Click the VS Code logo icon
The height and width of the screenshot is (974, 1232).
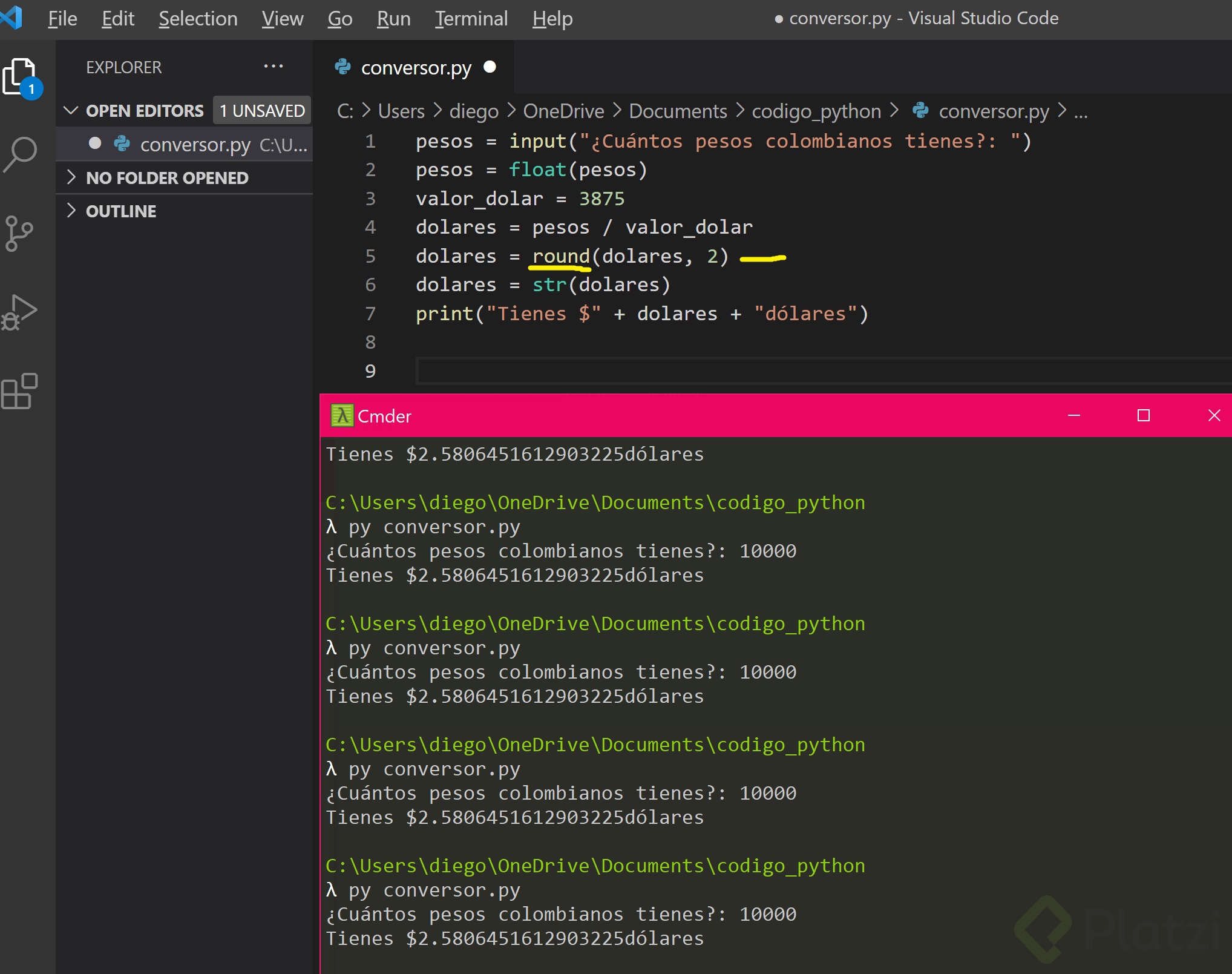(x=11, y=18)
